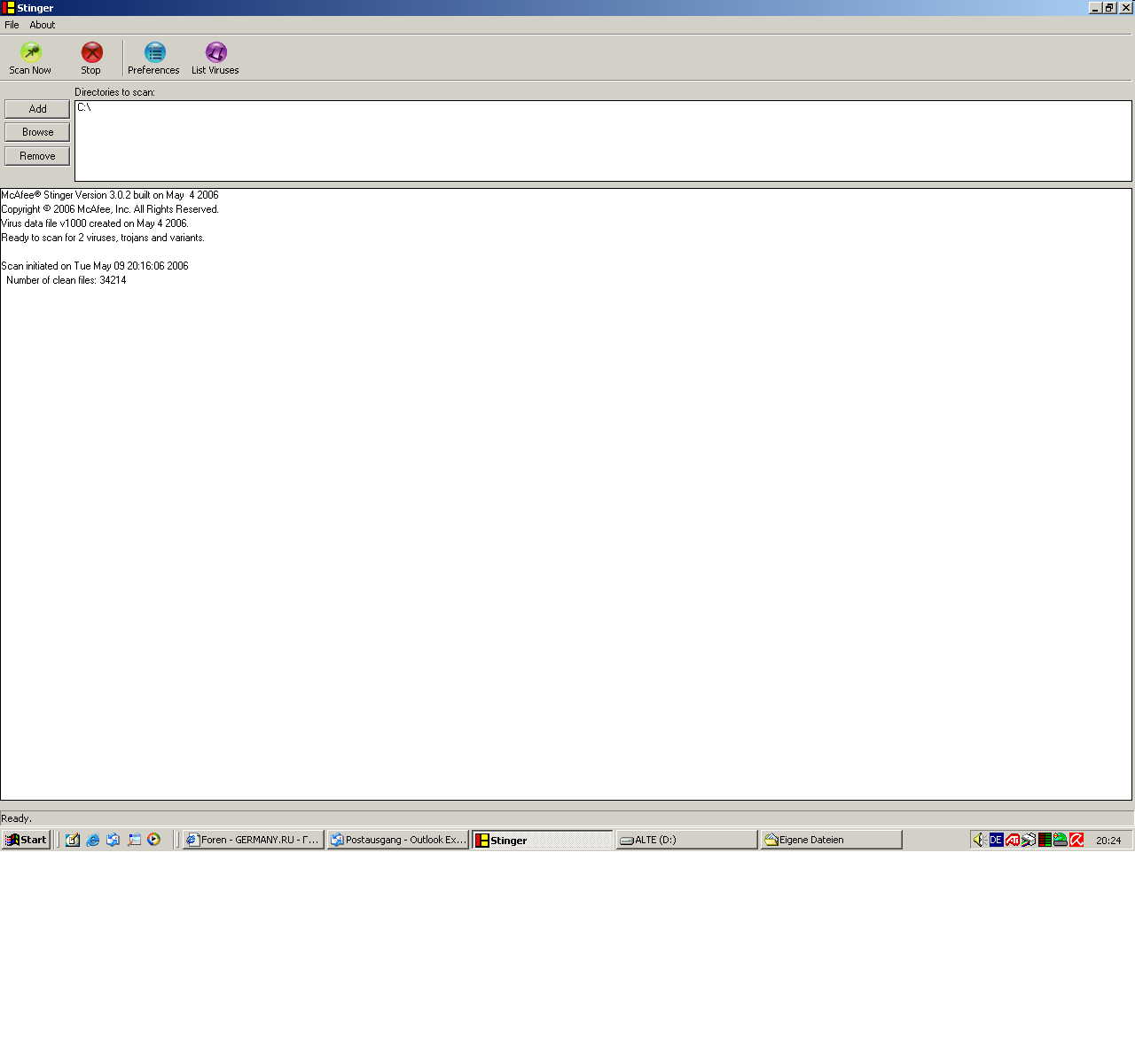The image size is (1135, 1064).
Task: Open the Windows Start menu
Action: [26, 840]
